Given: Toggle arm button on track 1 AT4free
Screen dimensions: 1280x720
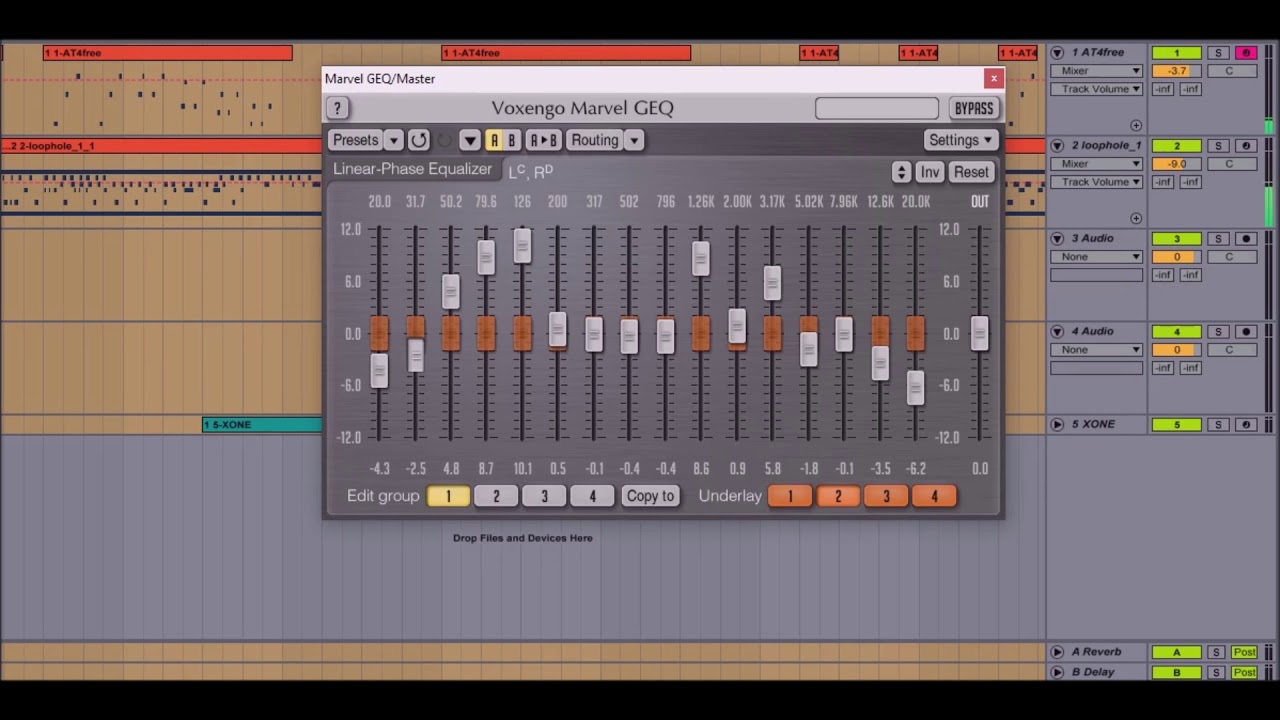Looking at the screenshot, I should (x=1246, y=52).
